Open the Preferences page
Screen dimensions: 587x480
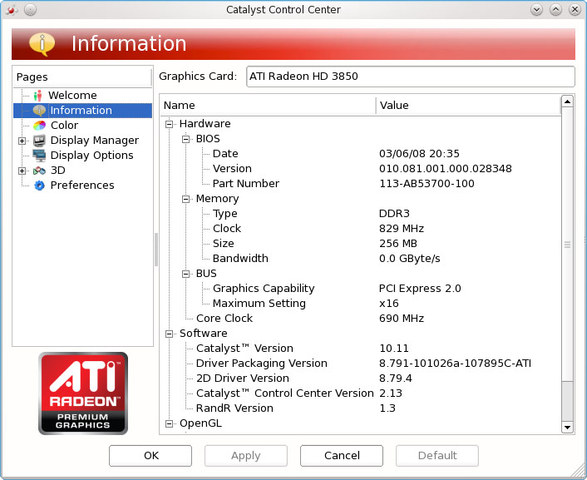tap(82, 185)
